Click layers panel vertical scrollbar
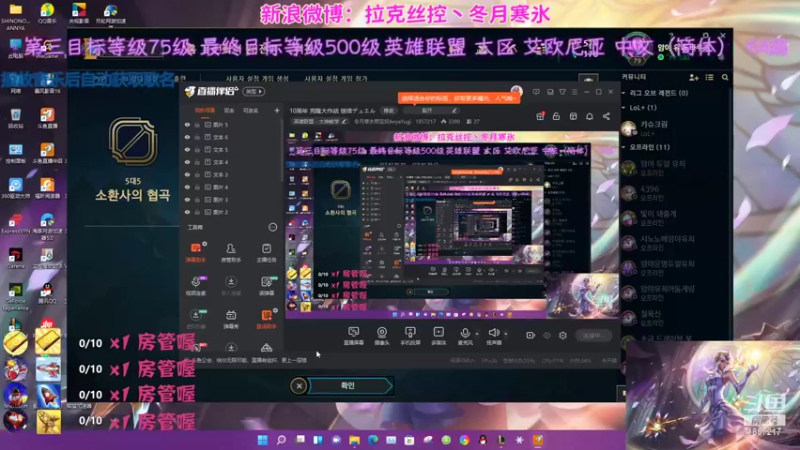Image resolution: width=800 pixels, height=450 pixels. (x=281, y=151)
